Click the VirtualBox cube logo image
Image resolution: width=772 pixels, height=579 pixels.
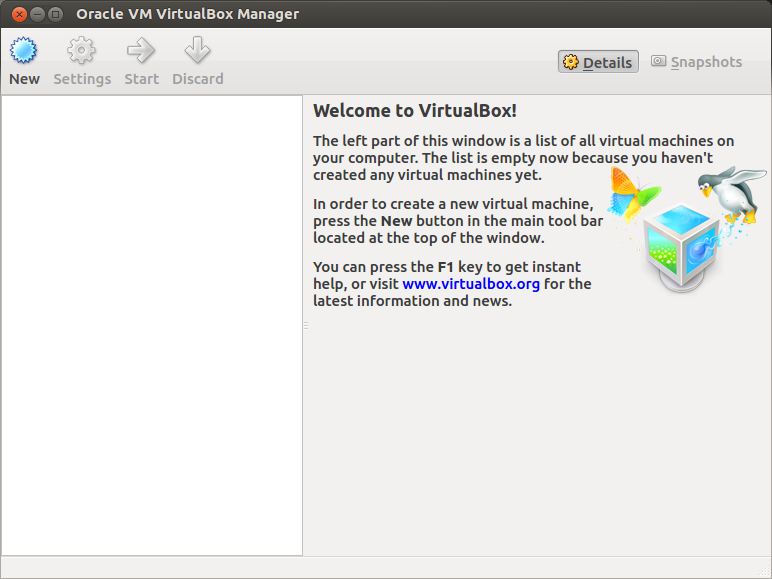coord(685,229)
